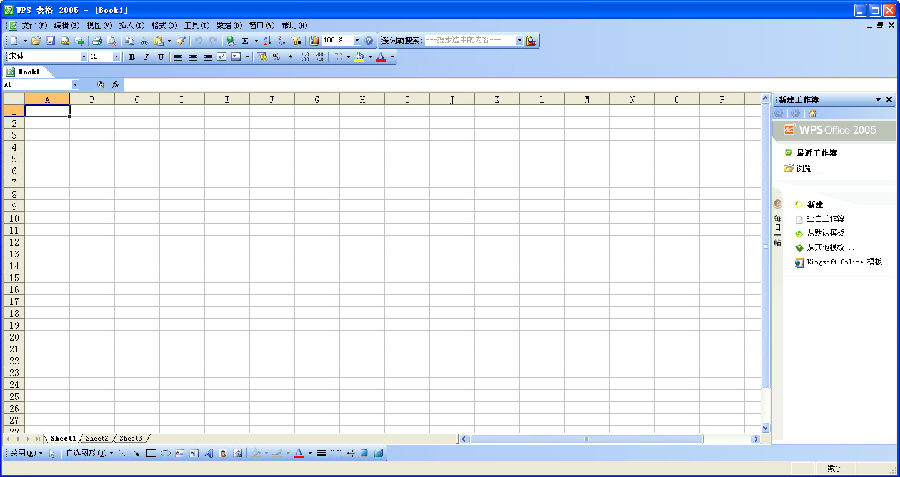Toggle bold formatting
Screen dimensions: 900x477
point(132,57)
